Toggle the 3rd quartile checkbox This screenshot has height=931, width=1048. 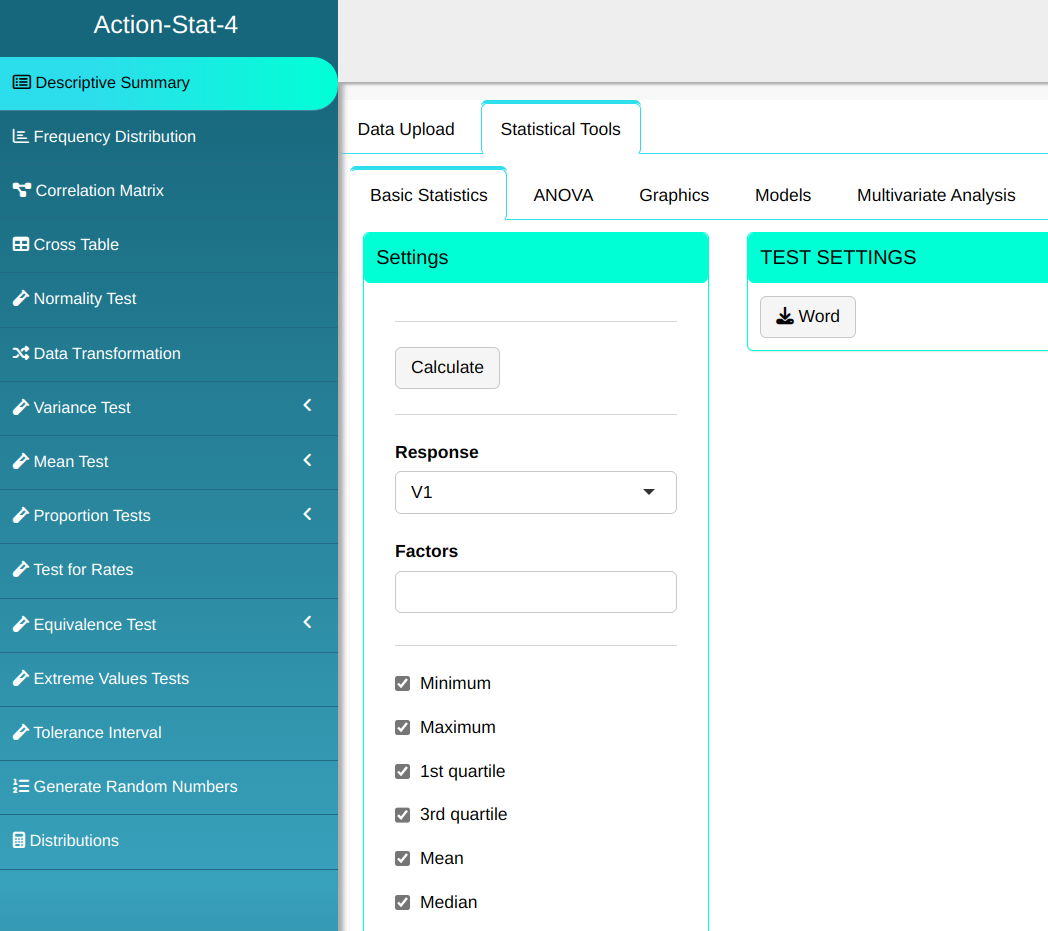pyautogui.click(x=403, y=814)
